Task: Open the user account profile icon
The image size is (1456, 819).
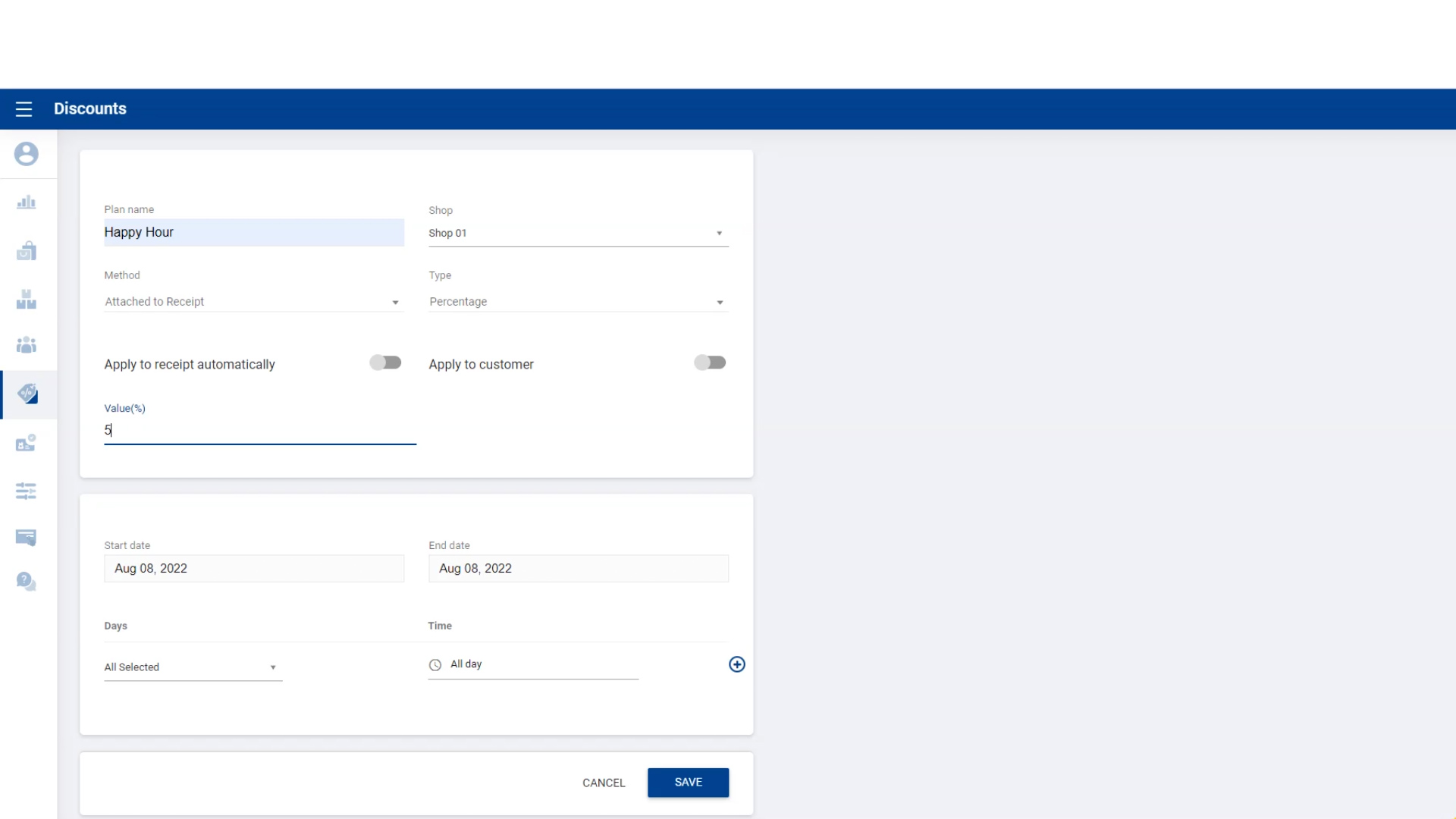Action: coord(27,154)
